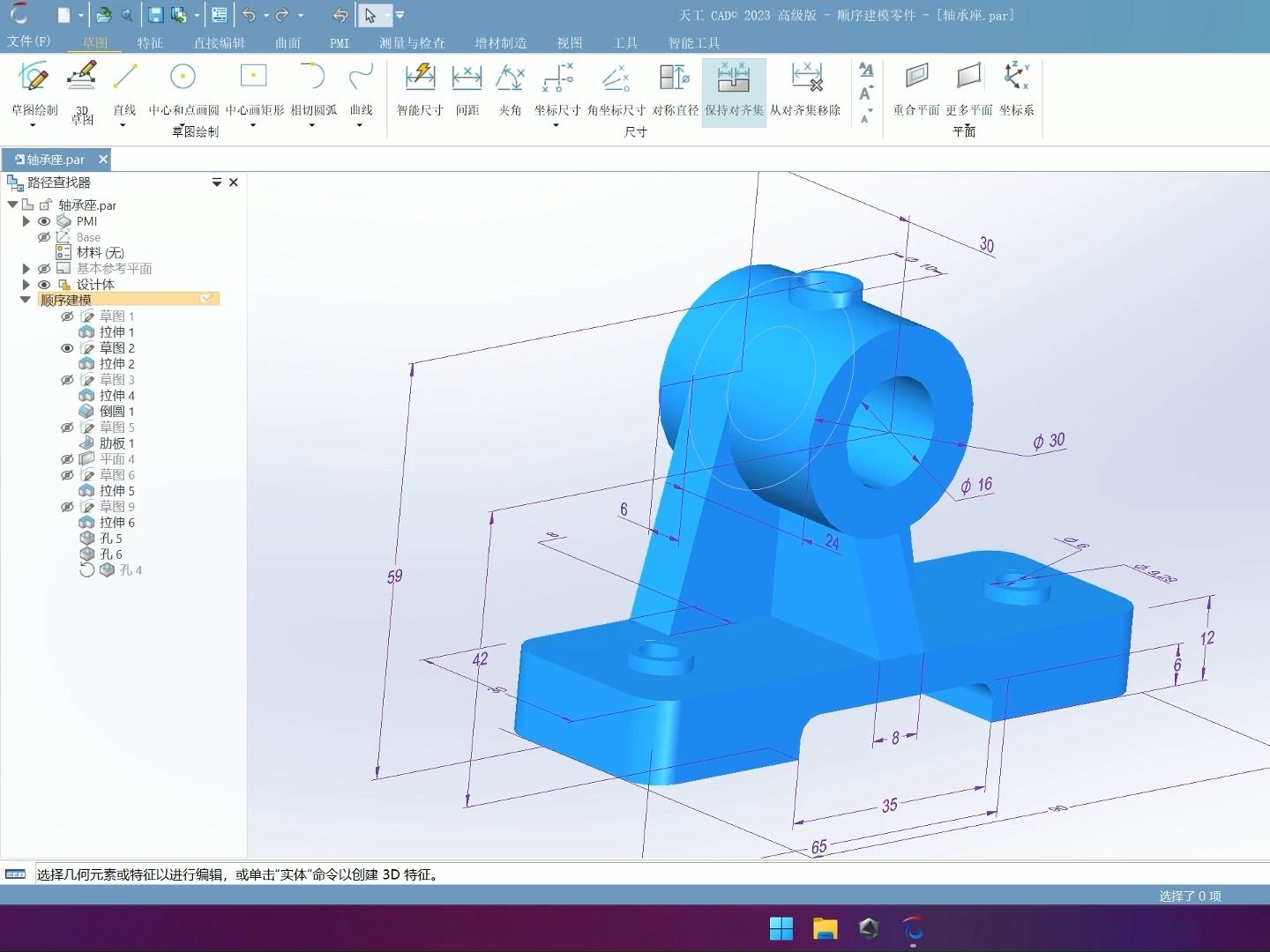
Task: Show the hidden 平面 4 plane
Action: (x=67, y=459)
